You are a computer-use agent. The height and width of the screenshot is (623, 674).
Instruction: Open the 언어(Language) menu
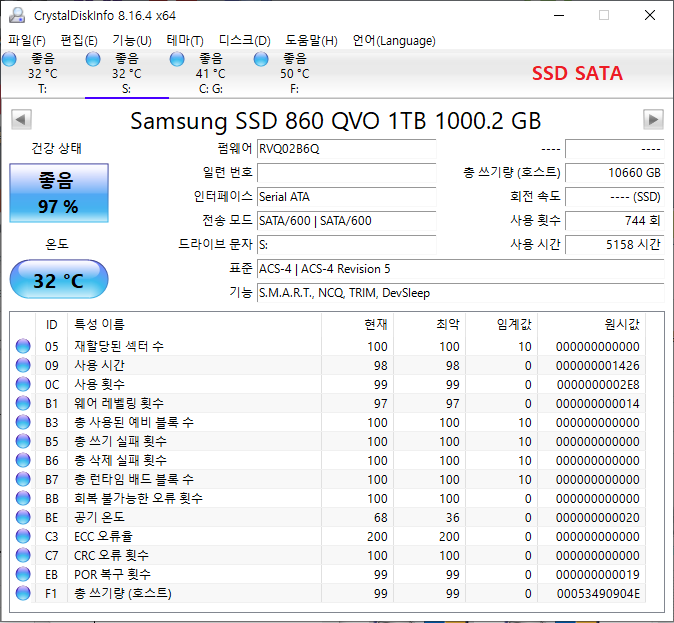tap(394, 40)
